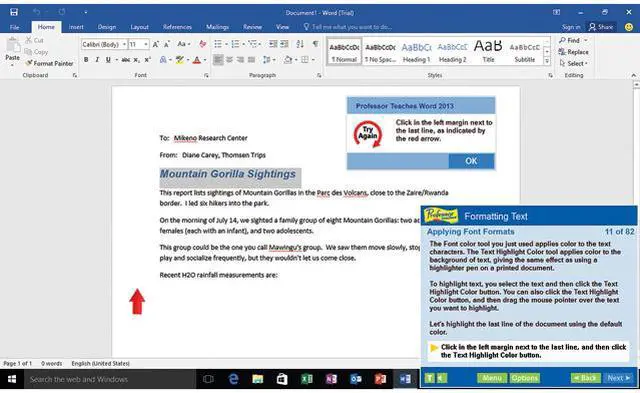
Task: Switch to the Layout tab
Action: (140, 27)
